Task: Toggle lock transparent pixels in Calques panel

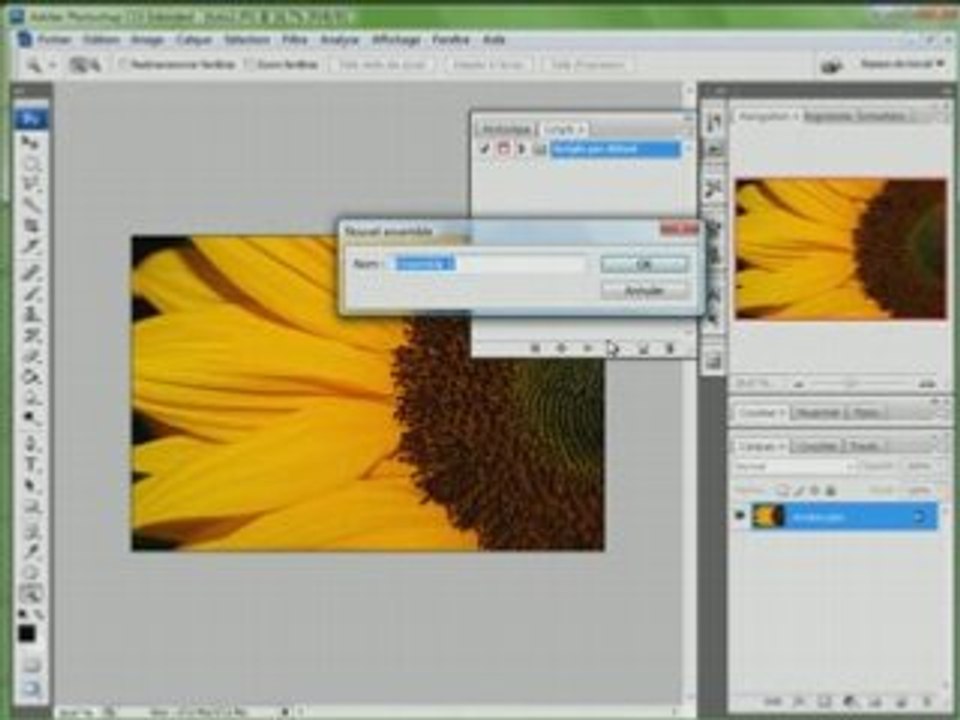Action: pos(783,490)
